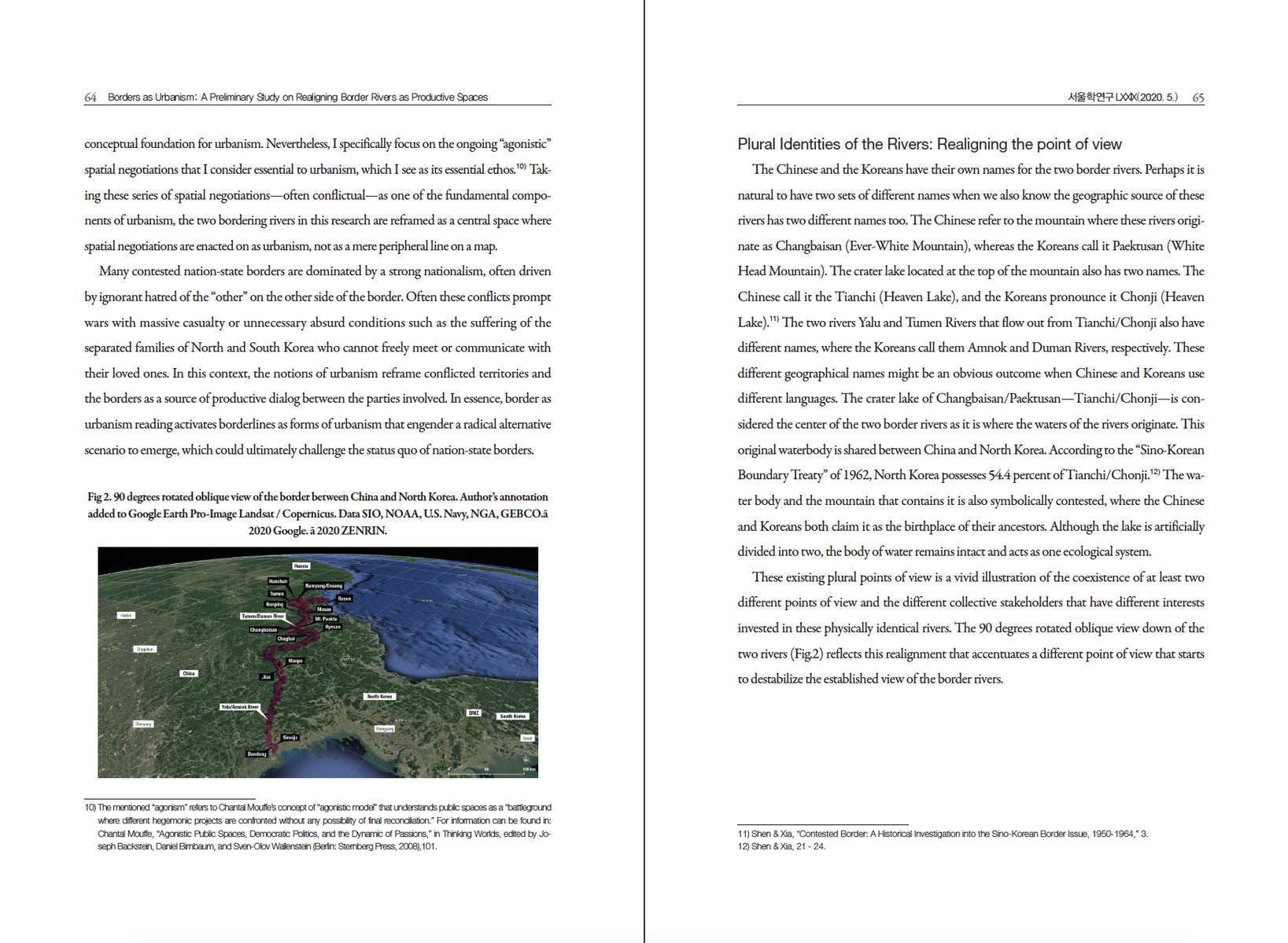This screenshot has width=1288, height=943.
Task: Click the 'Chagchun' label on the map
Action: click(x=145, y=649)
